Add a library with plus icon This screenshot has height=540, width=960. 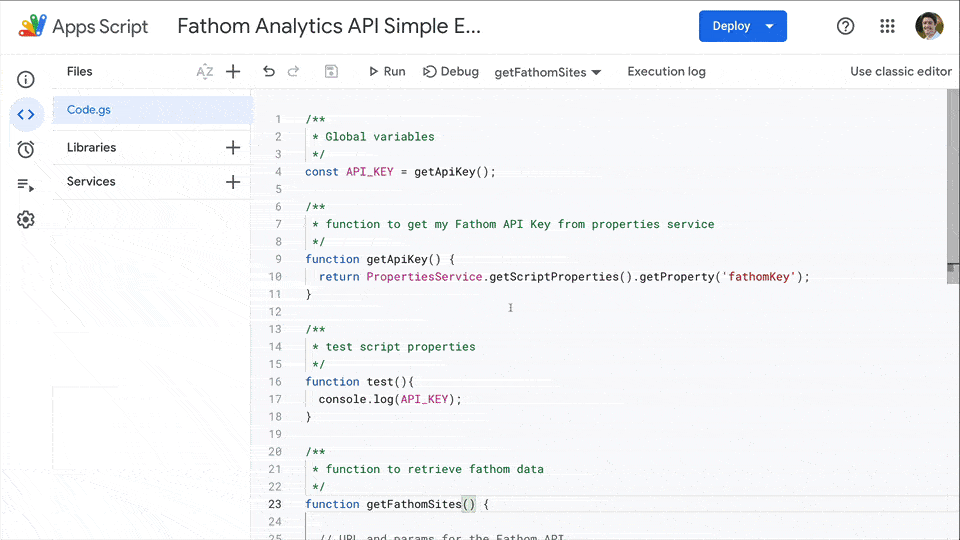point(233,148)
